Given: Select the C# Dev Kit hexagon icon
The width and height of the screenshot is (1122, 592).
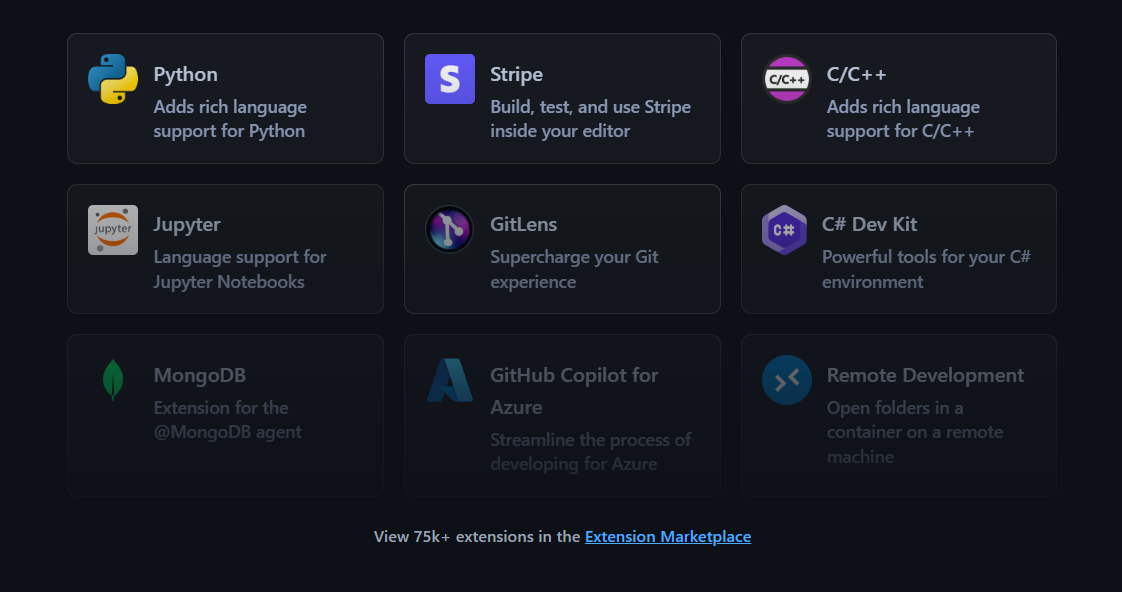Looking at the screenshot, I should 784,230.
